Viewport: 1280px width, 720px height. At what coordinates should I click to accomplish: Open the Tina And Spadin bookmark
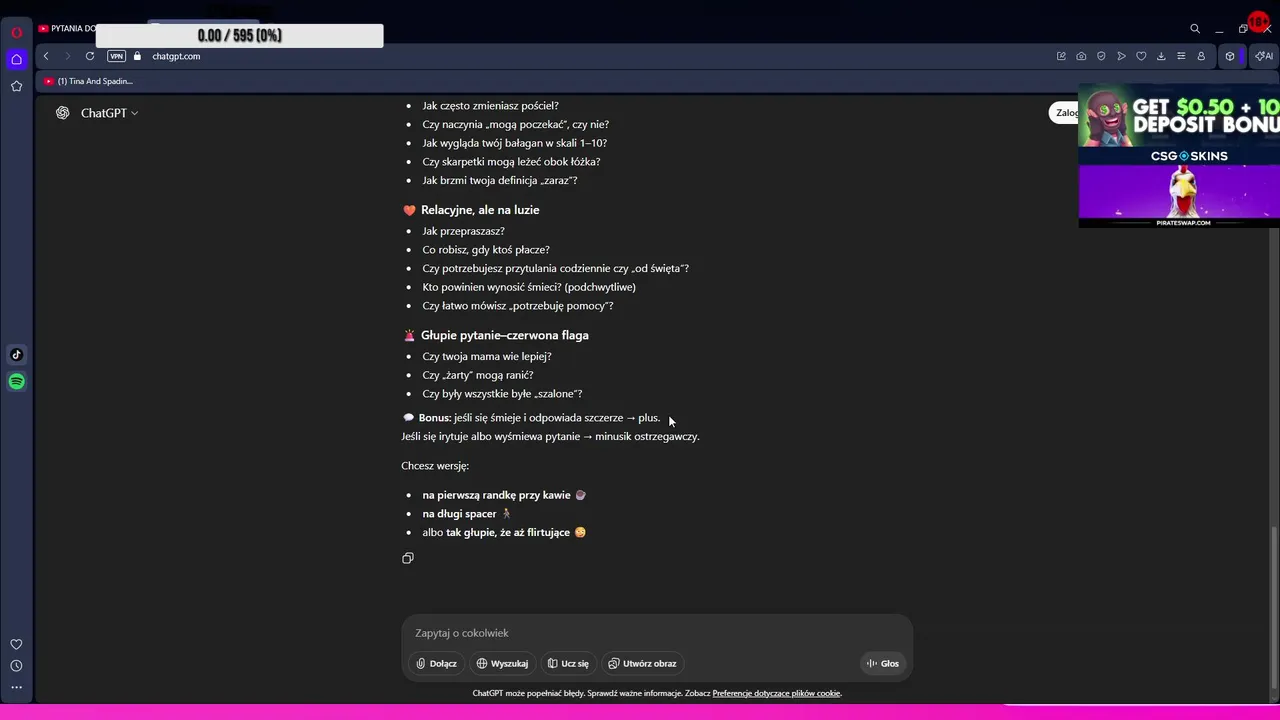click(88, 81)
